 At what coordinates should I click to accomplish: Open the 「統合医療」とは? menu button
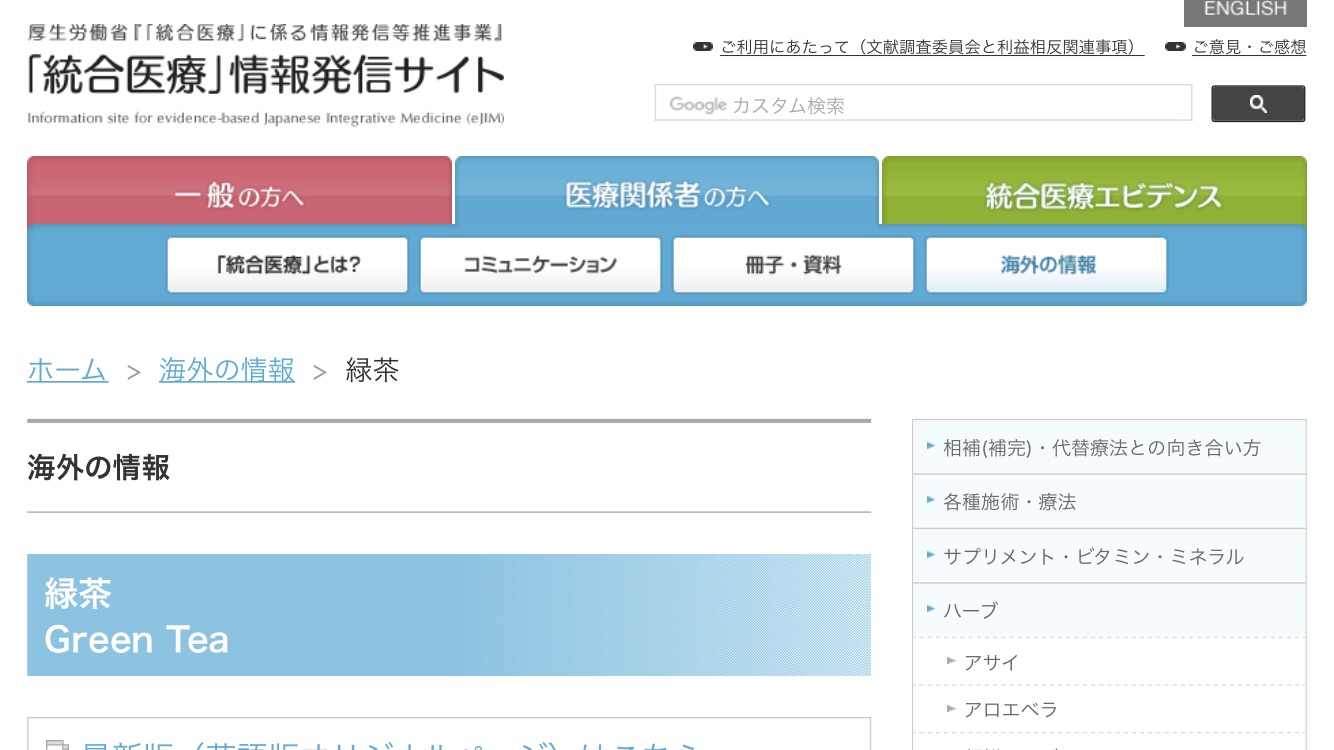[287, 265]
